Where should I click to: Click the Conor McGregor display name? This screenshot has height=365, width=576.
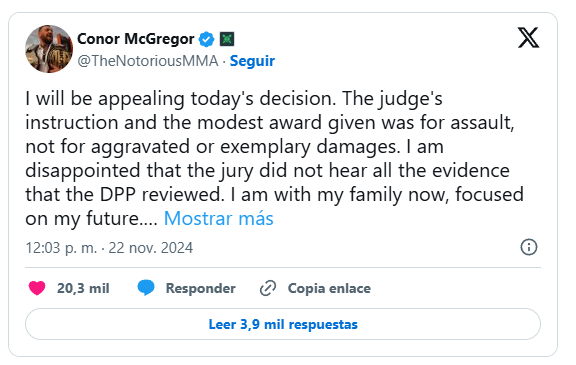pos(136,39)
